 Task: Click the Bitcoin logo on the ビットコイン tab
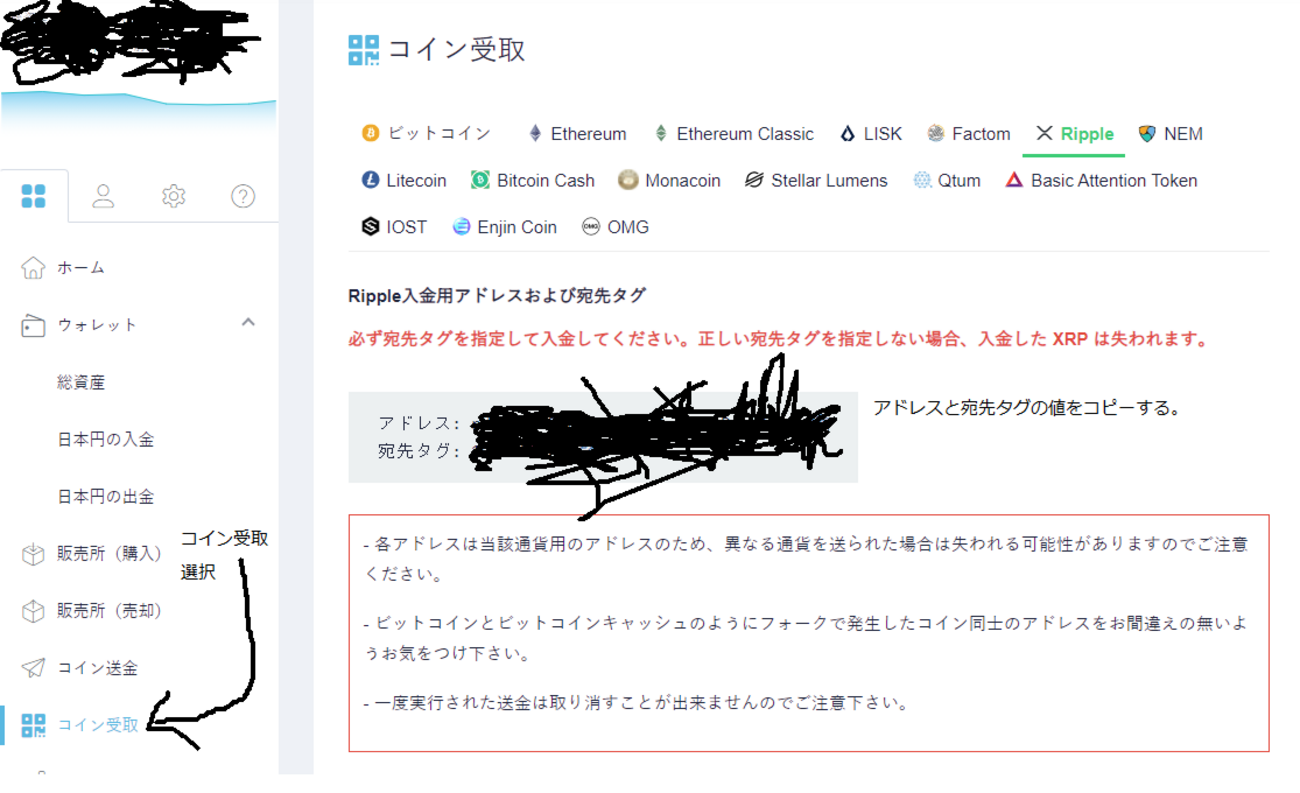[x=372, y=133]
